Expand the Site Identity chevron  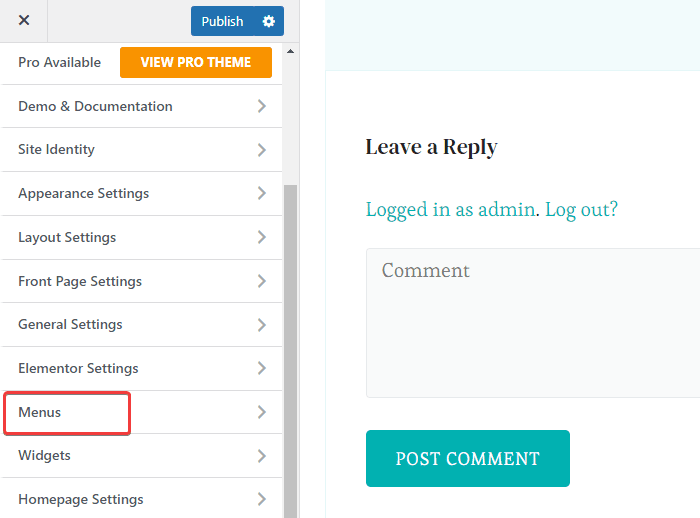pos(261,150)
